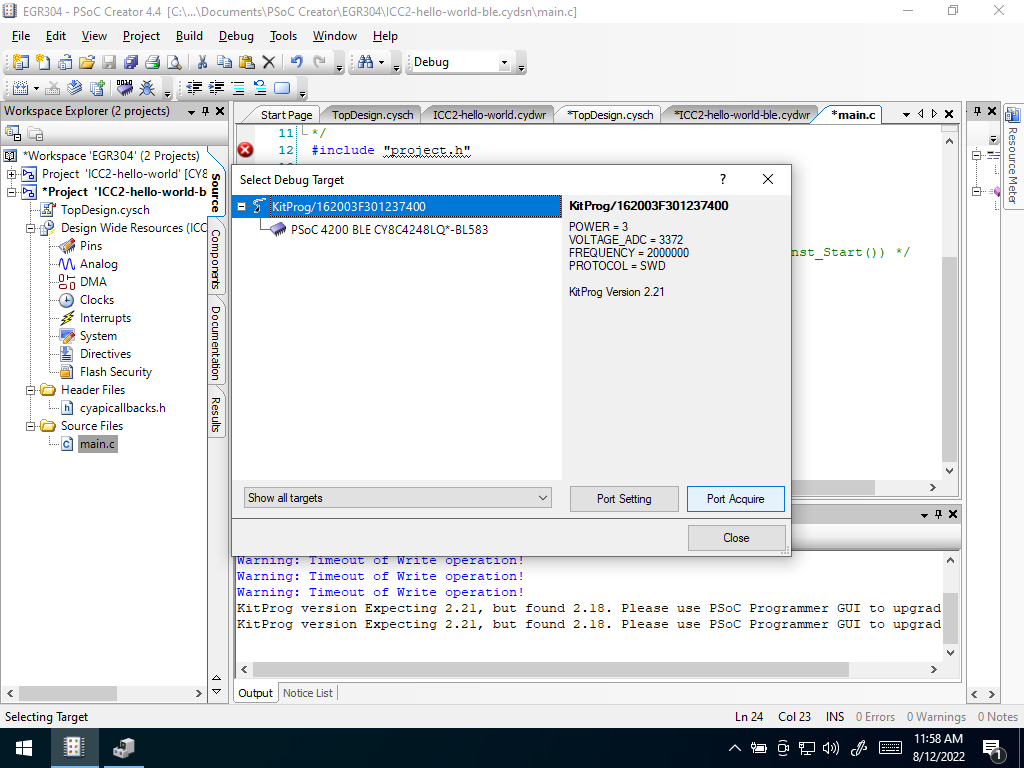Collapse the Design Wide Resources node

[x=31, y=229]
